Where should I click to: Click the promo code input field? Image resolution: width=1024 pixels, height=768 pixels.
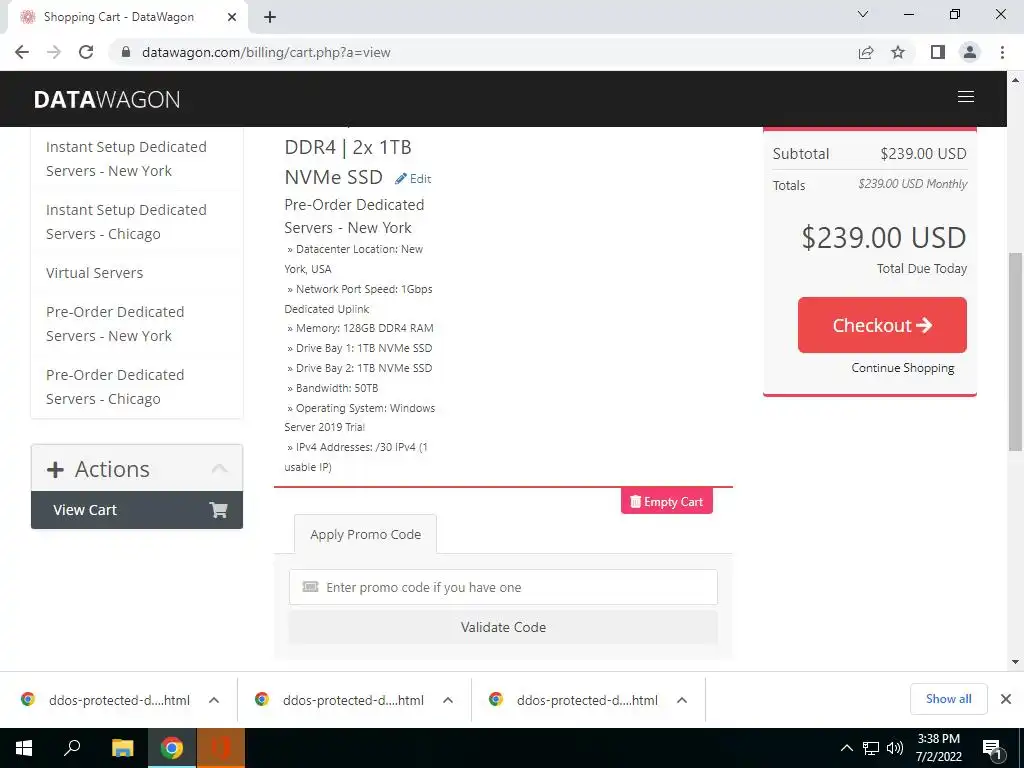[x=503, y=587]
